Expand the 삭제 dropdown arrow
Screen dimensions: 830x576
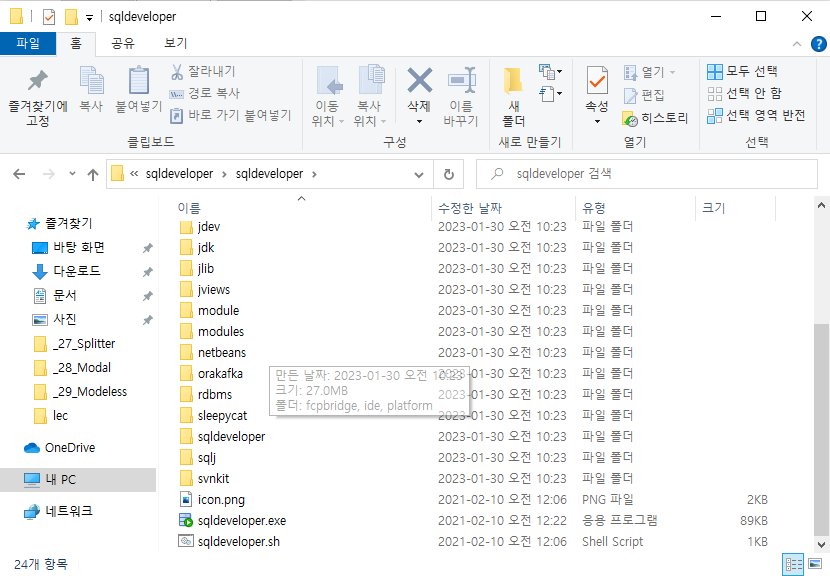(x=419, y=122)
